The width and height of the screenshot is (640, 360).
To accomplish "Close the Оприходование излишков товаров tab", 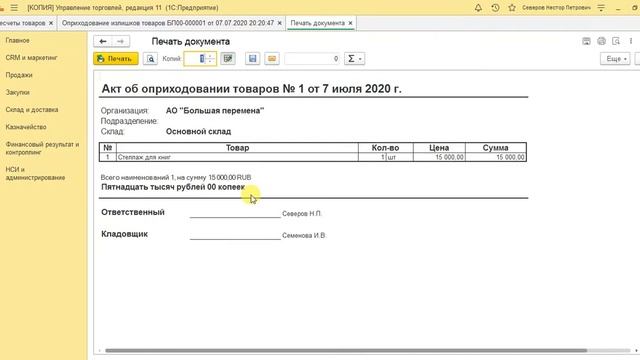I will (280, 23).
